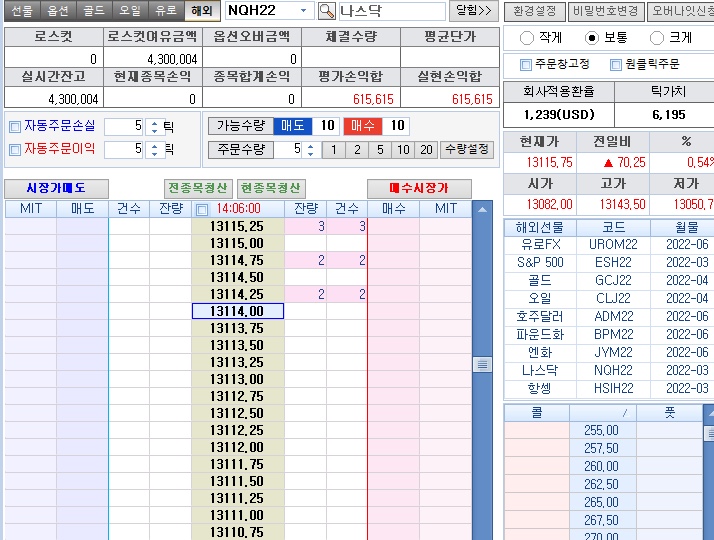Tick the 원클릭주문 checkbox
This screenshot has height=540, width=714.
pos(616,65)
